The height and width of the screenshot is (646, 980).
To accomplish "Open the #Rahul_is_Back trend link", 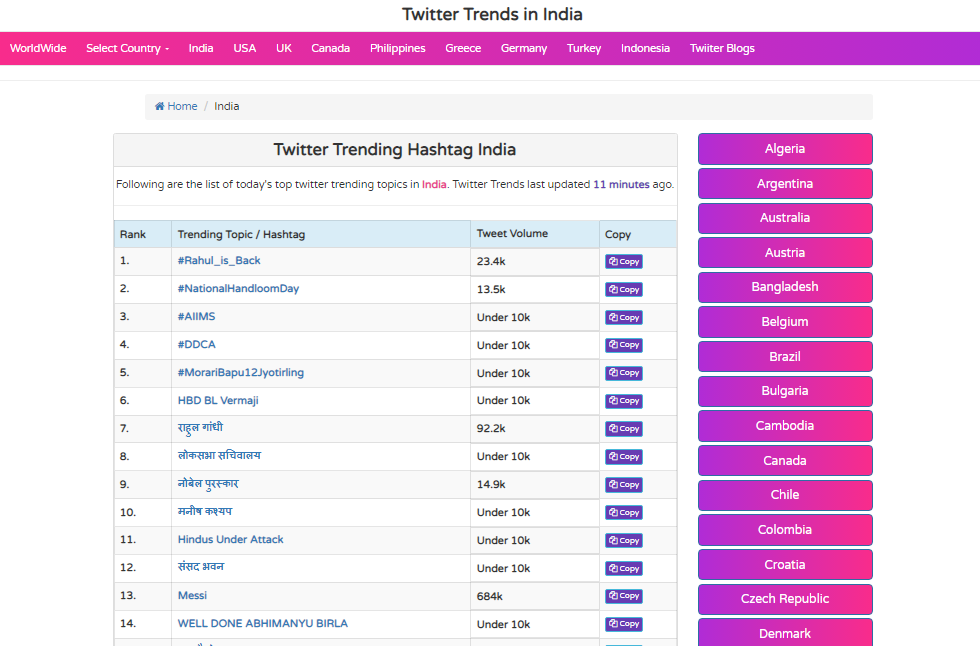I will (219, 261).
